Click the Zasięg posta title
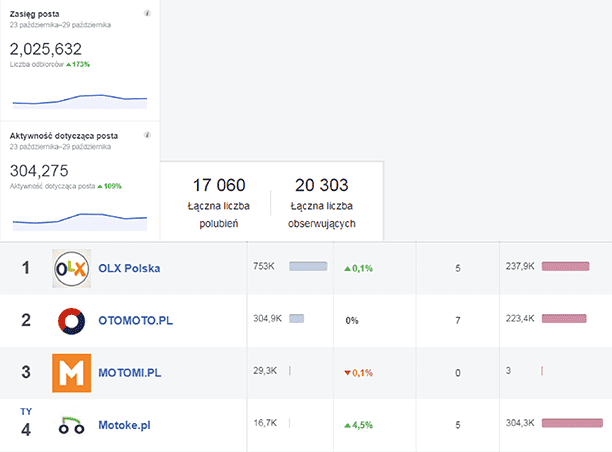 point(34,14)
